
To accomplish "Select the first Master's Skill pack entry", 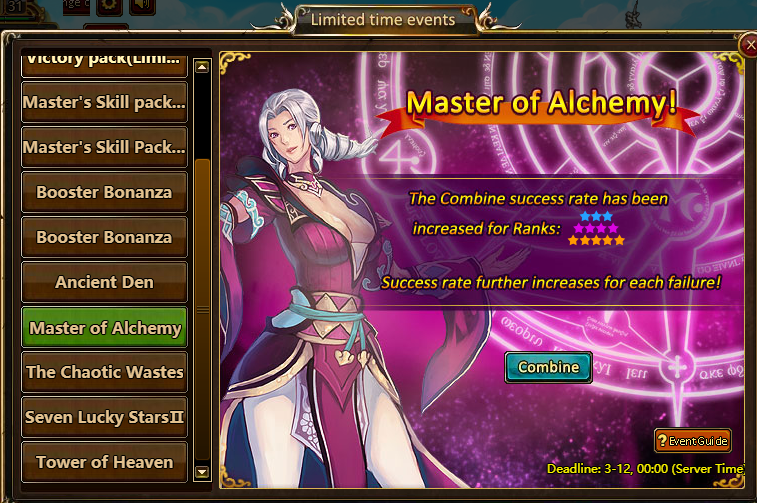I will [104, 102].
